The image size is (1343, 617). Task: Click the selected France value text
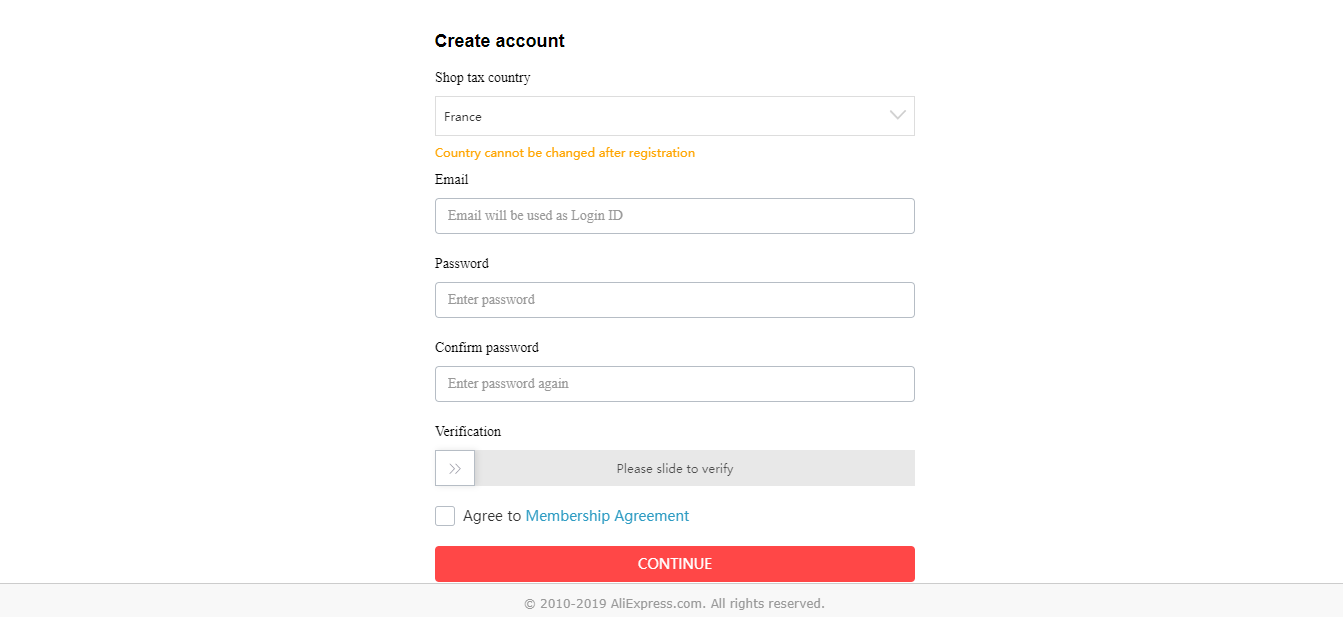coord(463,117)
